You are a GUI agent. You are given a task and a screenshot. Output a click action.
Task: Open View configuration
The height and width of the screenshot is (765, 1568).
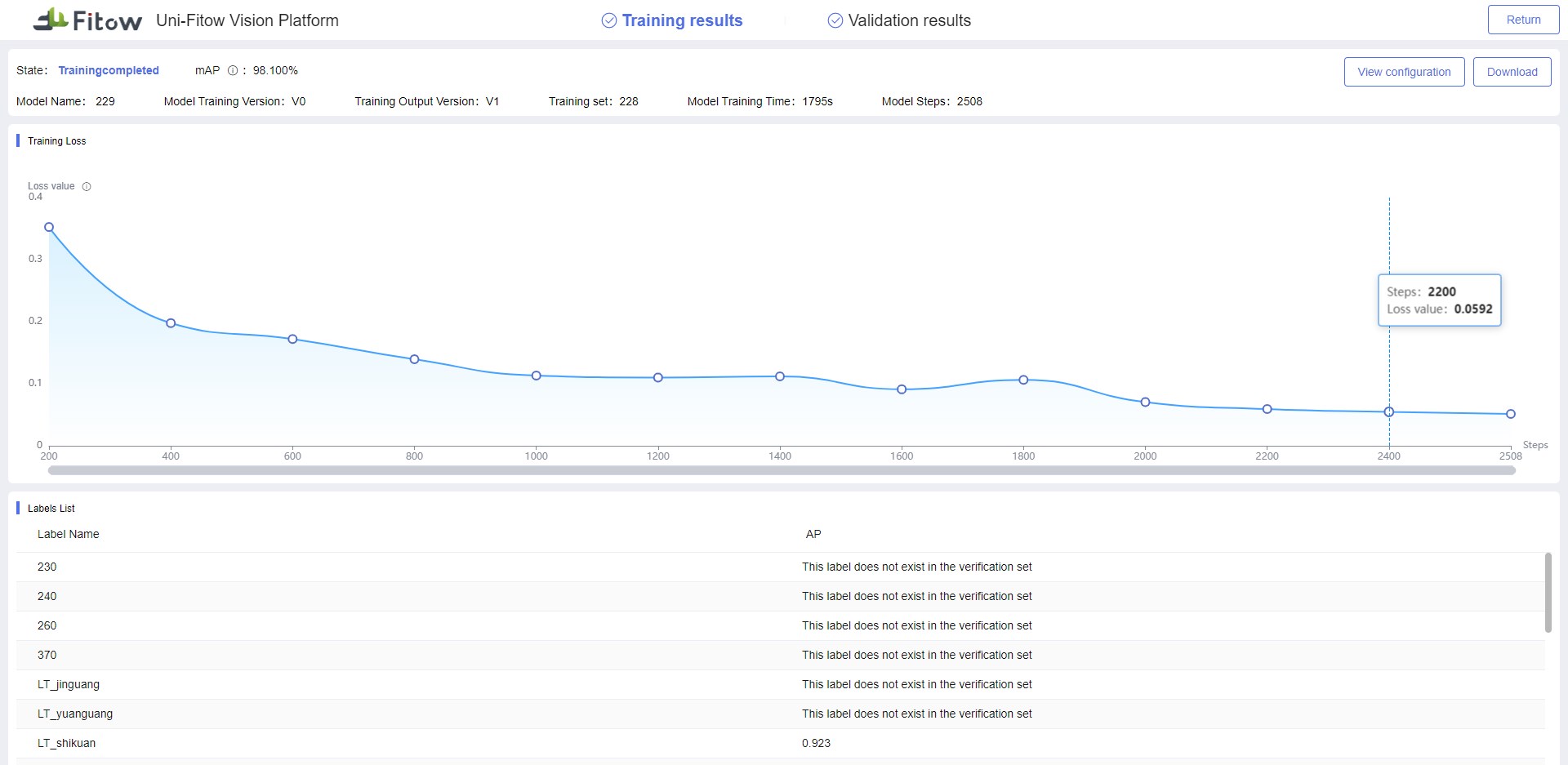[x=1404, y=72]
